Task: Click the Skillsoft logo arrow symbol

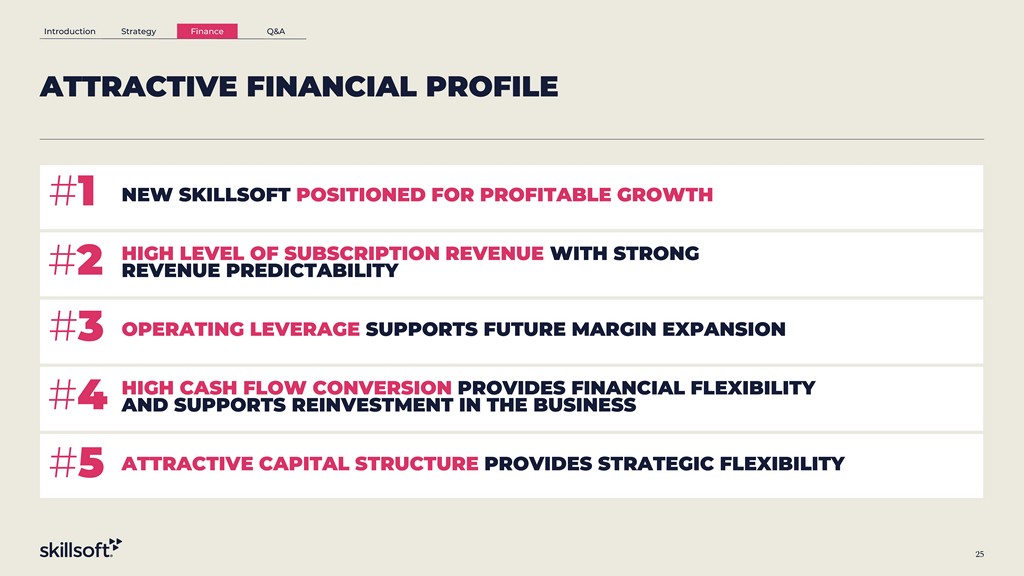Action: tap(115, 543)
